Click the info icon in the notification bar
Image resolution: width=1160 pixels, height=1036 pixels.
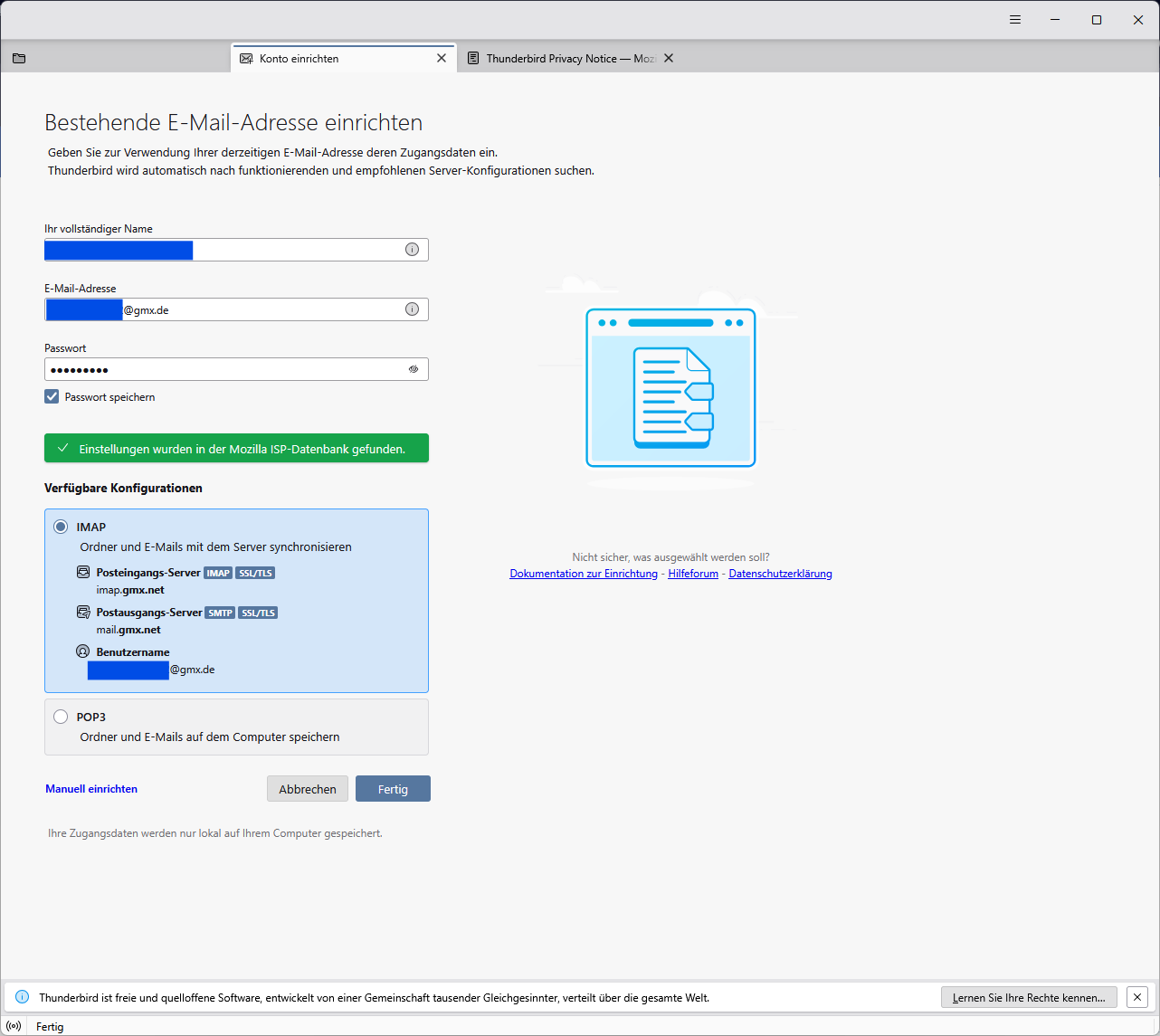pos(23,997)
